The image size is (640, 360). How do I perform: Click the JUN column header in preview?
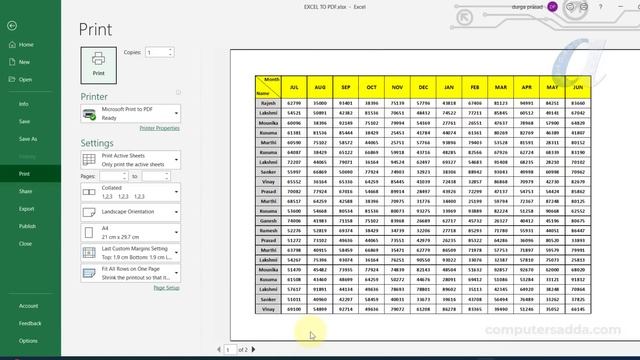click(578, 87)
